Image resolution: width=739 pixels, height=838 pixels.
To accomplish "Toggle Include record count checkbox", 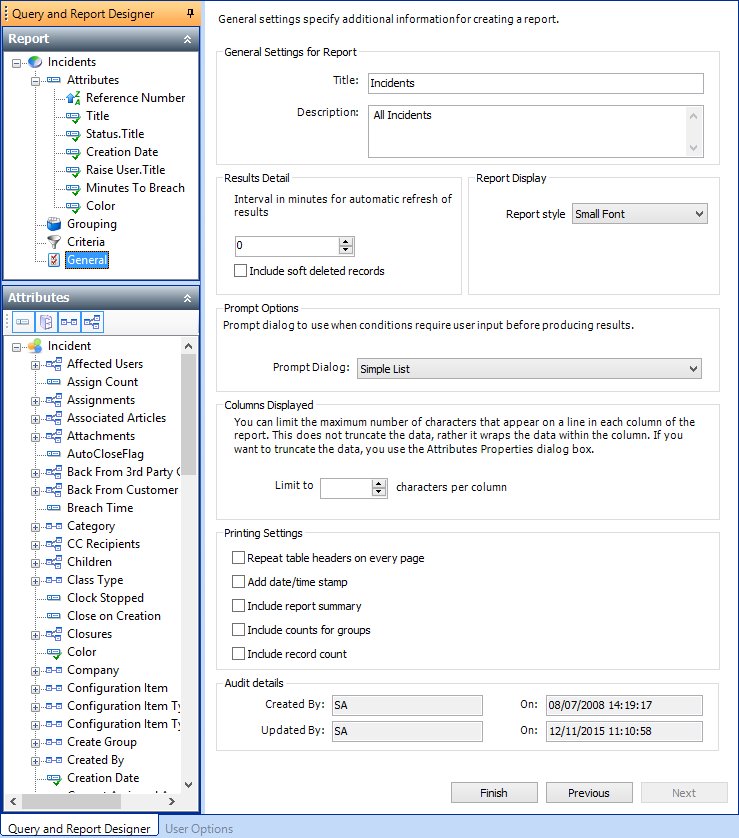I will (x=238, y=654).
